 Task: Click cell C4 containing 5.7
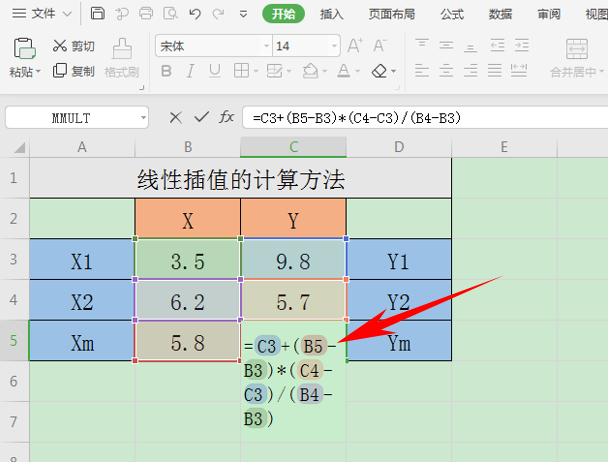point(294,300)
